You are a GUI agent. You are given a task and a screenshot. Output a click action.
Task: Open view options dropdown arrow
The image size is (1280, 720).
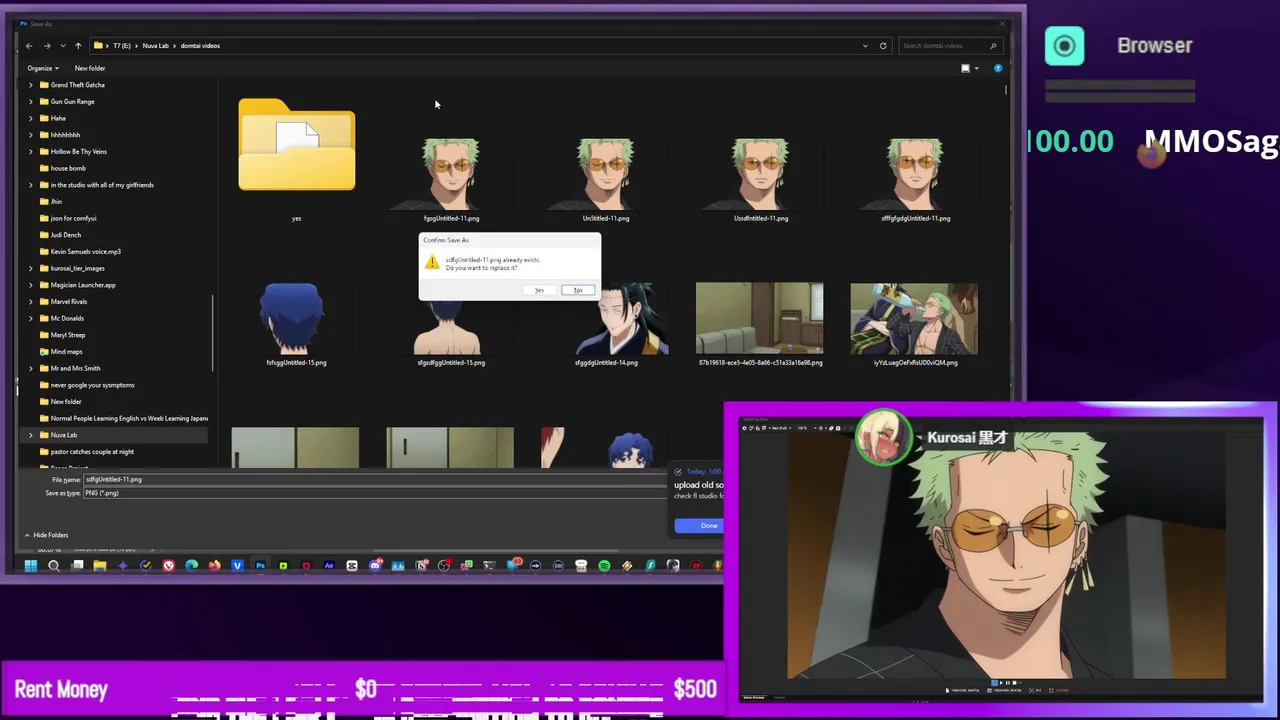(x=976, y=68)
